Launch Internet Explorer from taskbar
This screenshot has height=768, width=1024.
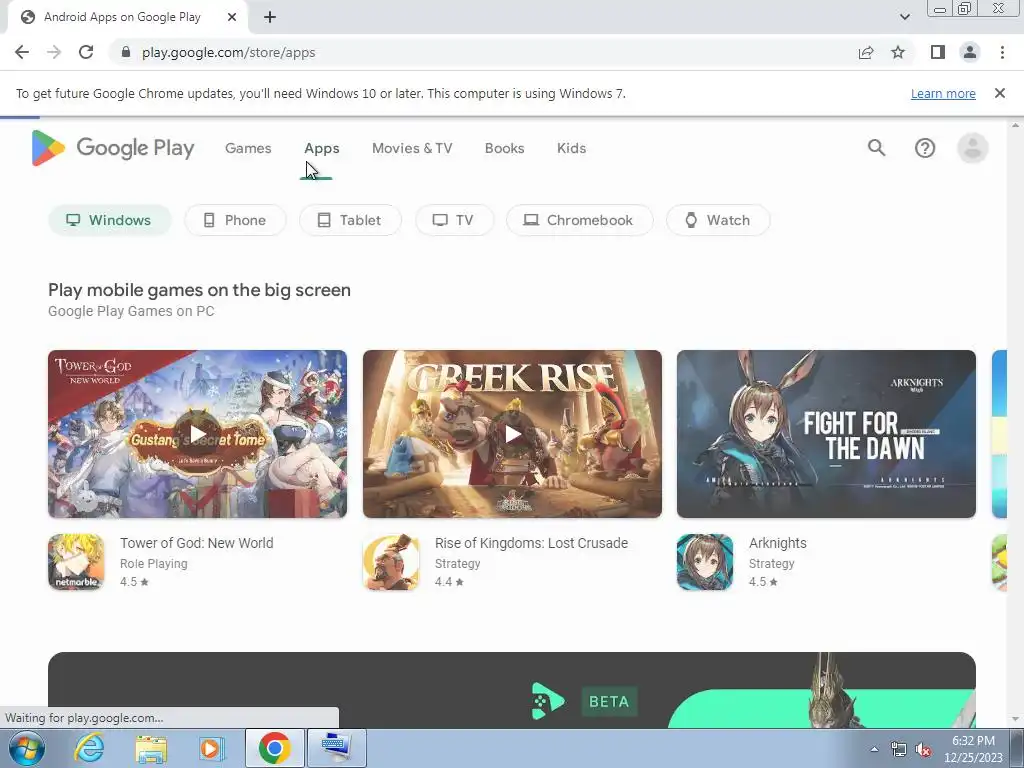point(89,748)
